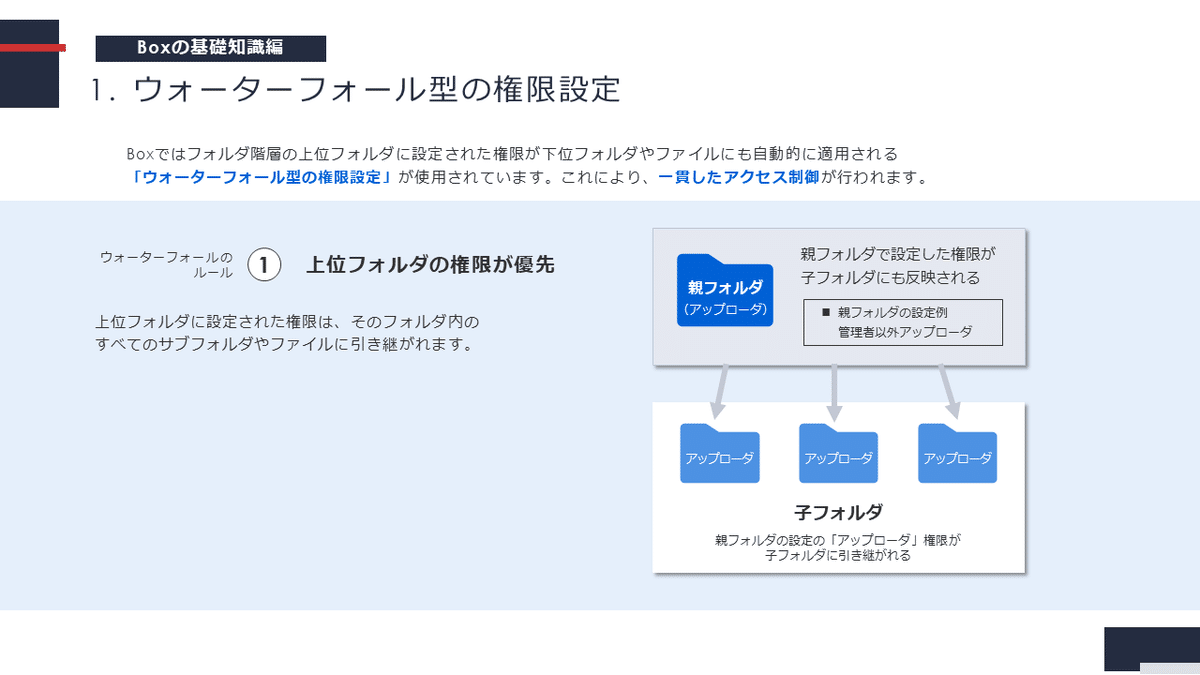The height and width of the screenshot is (675, 1200).
Task: Click the caption 親フォルダの設定の「アップローダ」権限が
Action: click(x=838, y=540)
